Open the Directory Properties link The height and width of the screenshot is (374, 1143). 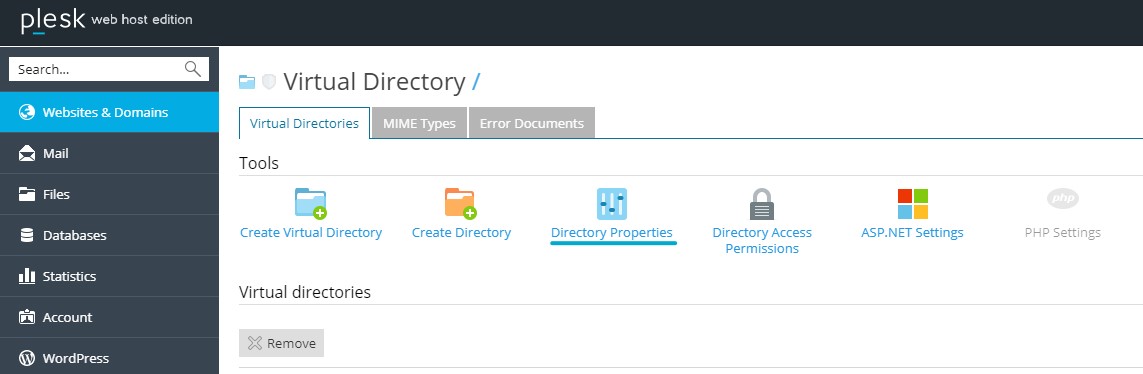(x=612, y=233)
